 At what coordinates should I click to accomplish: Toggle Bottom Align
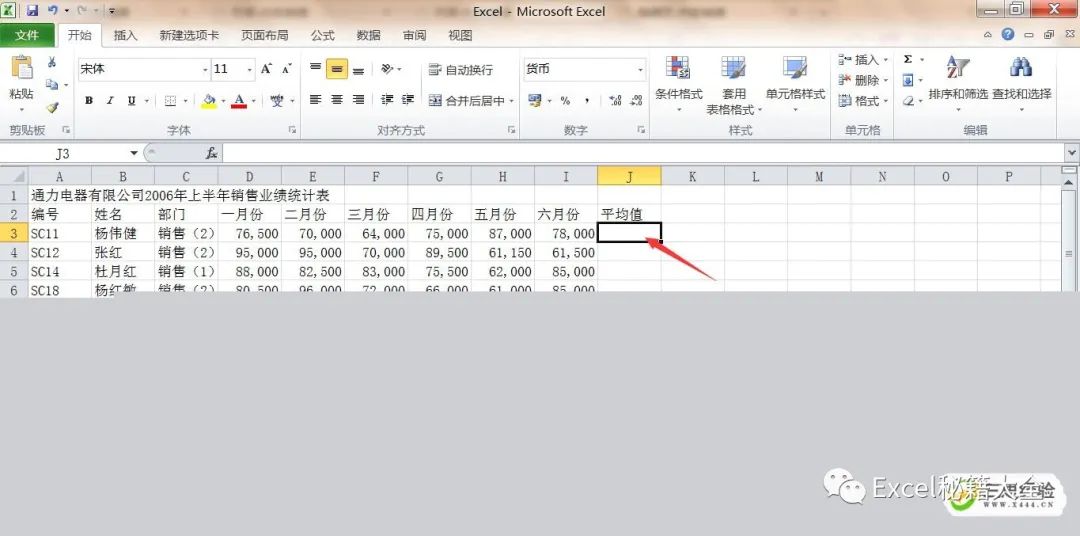click(358, 69)
